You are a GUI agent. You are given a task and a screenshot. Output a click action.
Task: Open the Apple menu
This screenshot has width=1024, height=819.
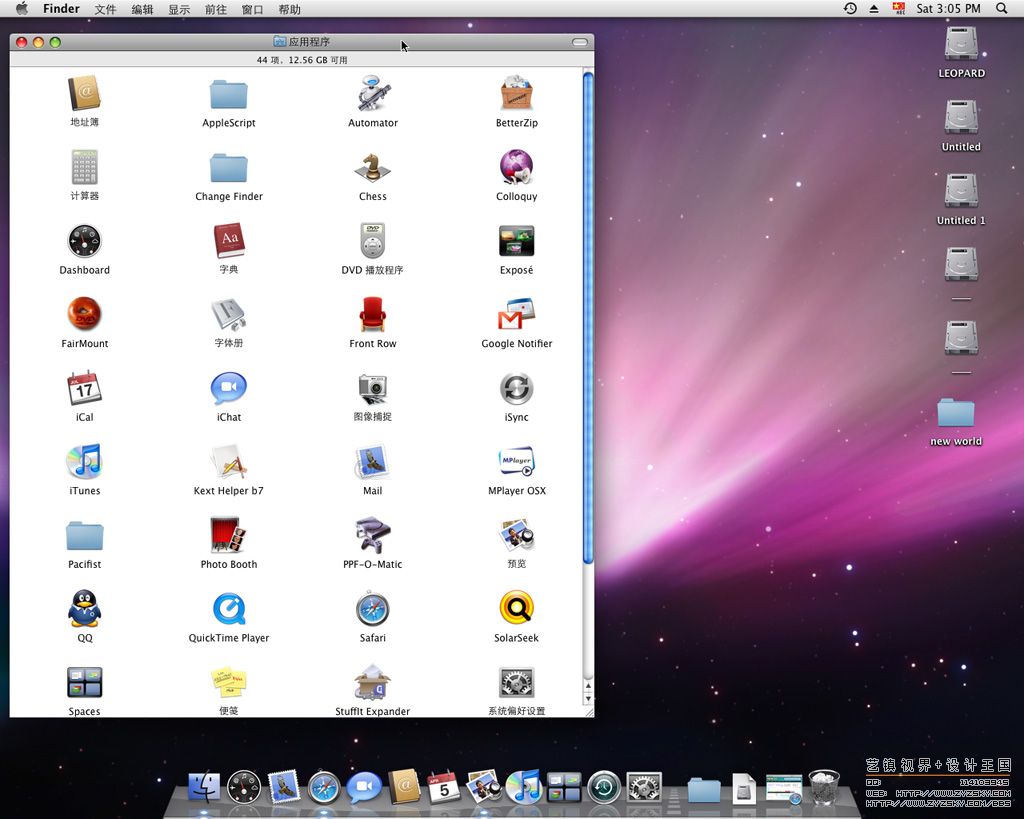(x=22, y=8)
